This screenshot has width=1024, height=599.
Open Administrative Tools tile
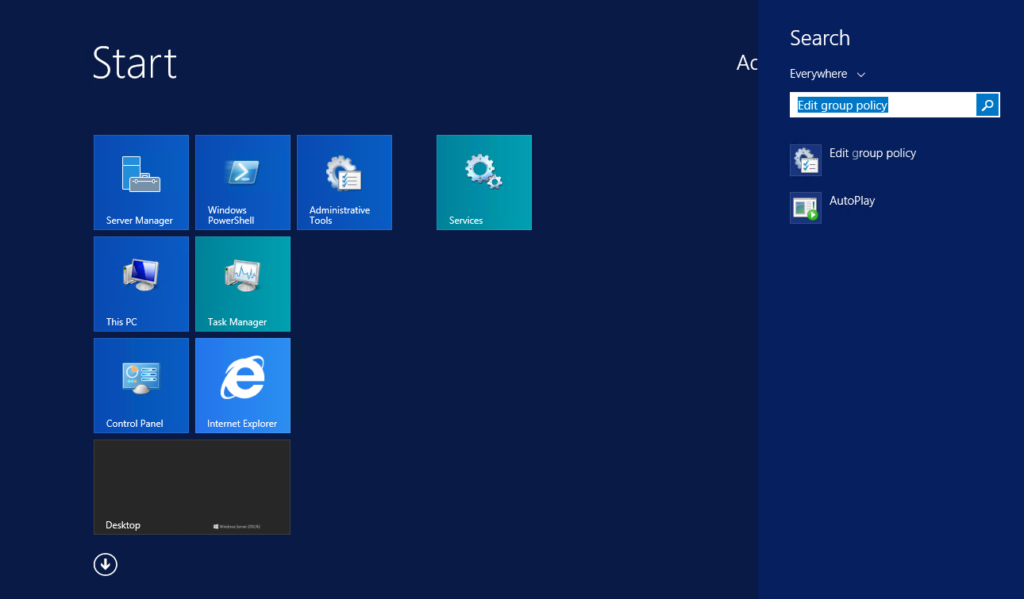(x=344, y=182)
